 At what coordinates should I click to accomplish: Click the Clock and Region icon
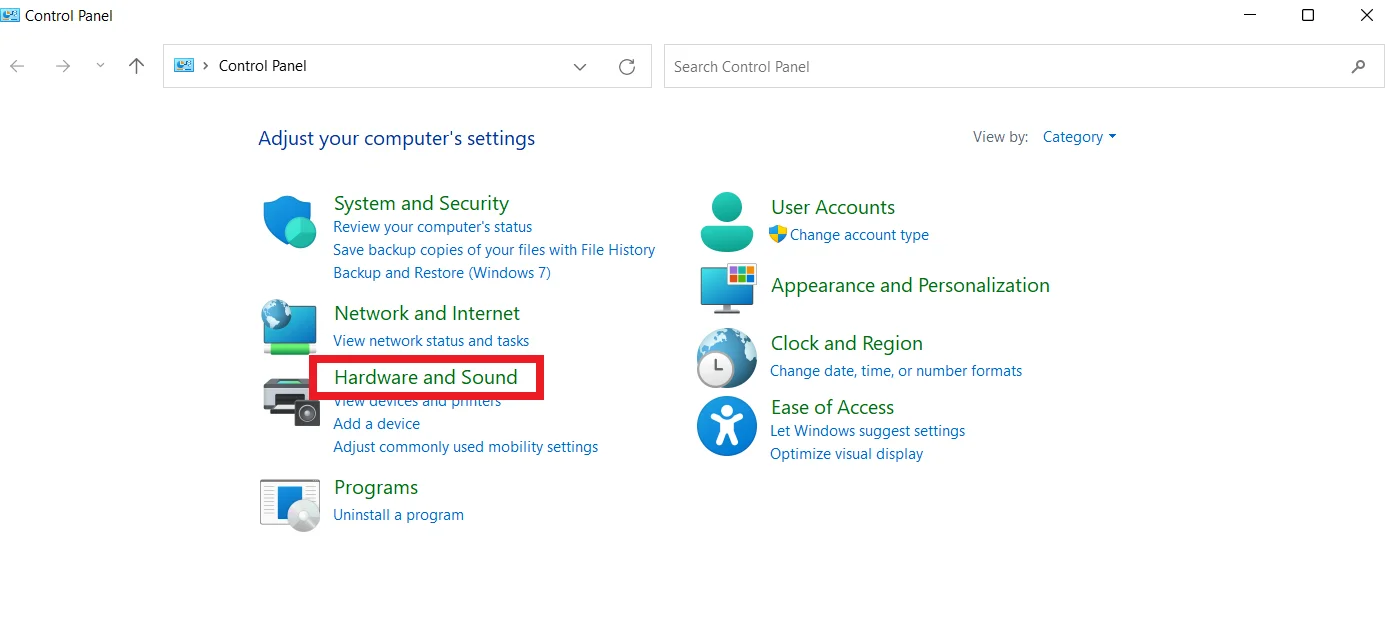point(726,357)
